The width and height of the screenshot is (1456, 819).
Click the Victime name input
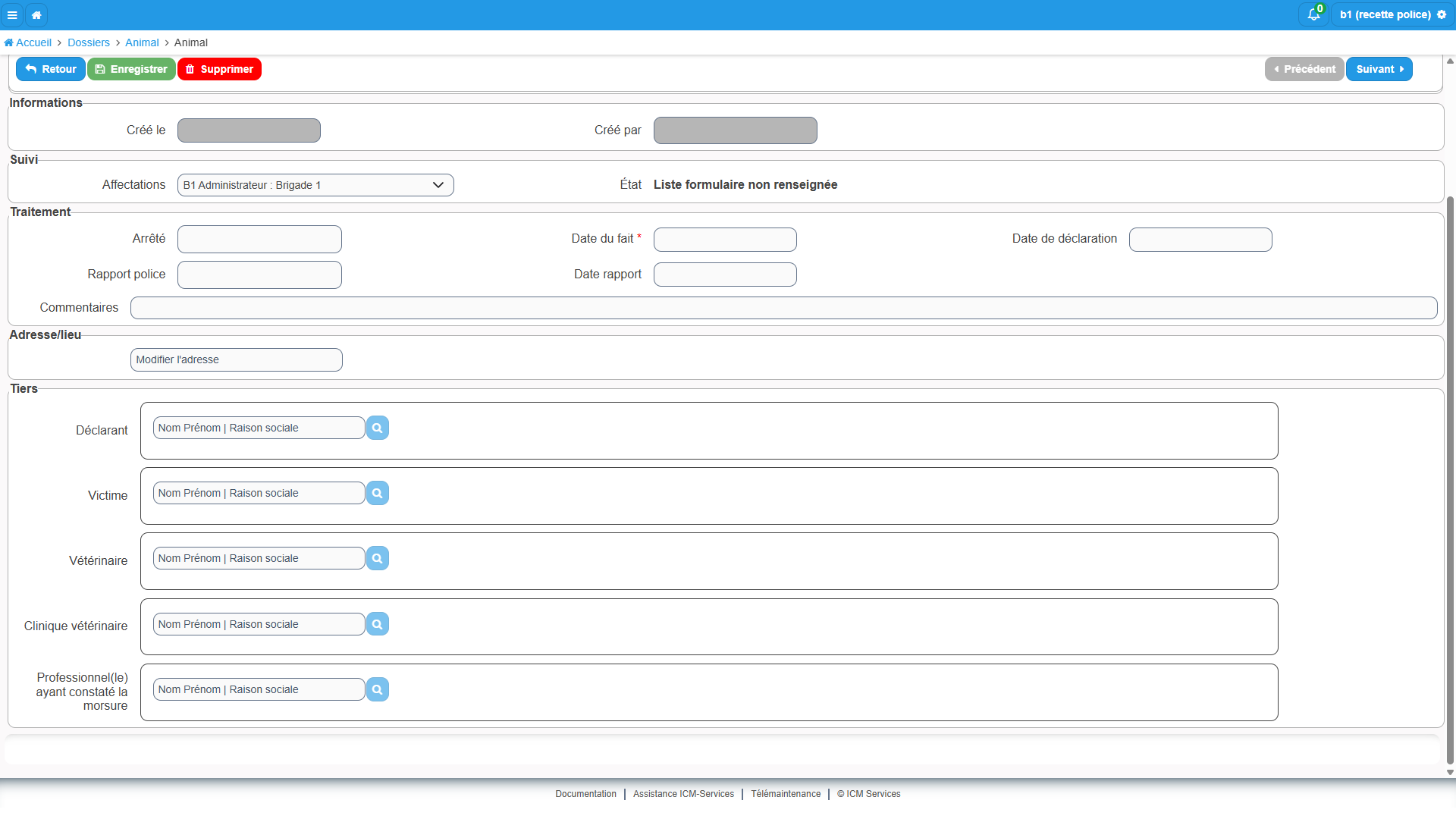(x=259, y=493)
